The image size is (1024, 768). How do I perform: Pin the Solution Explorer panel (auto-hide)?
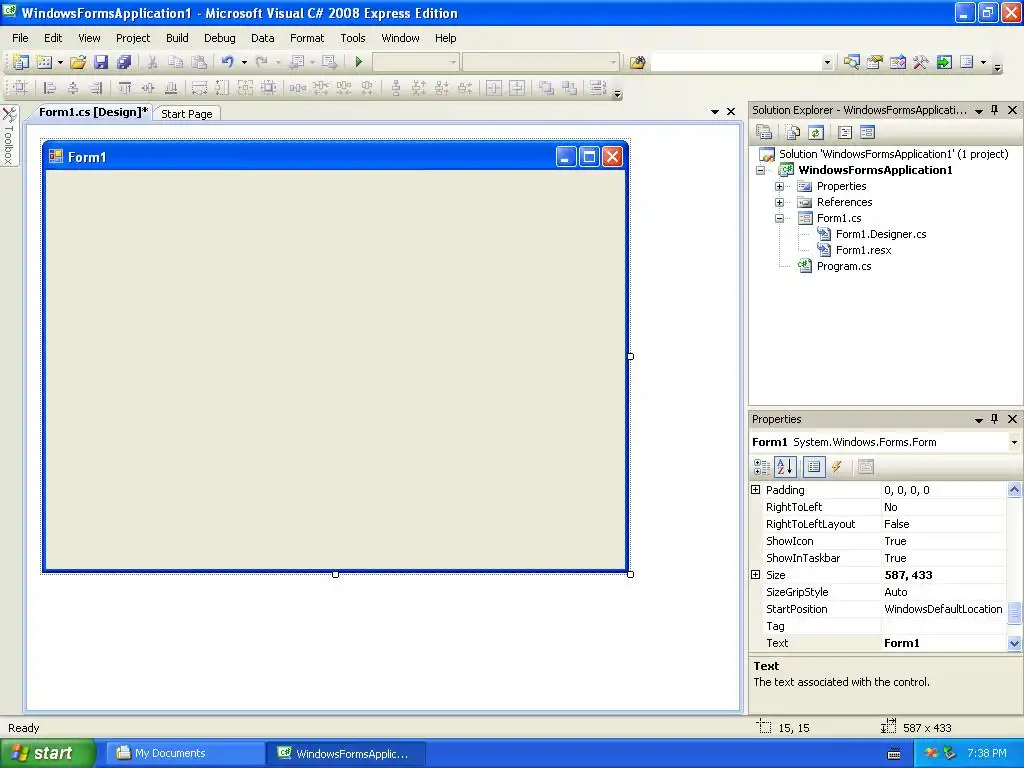point(995,110)
